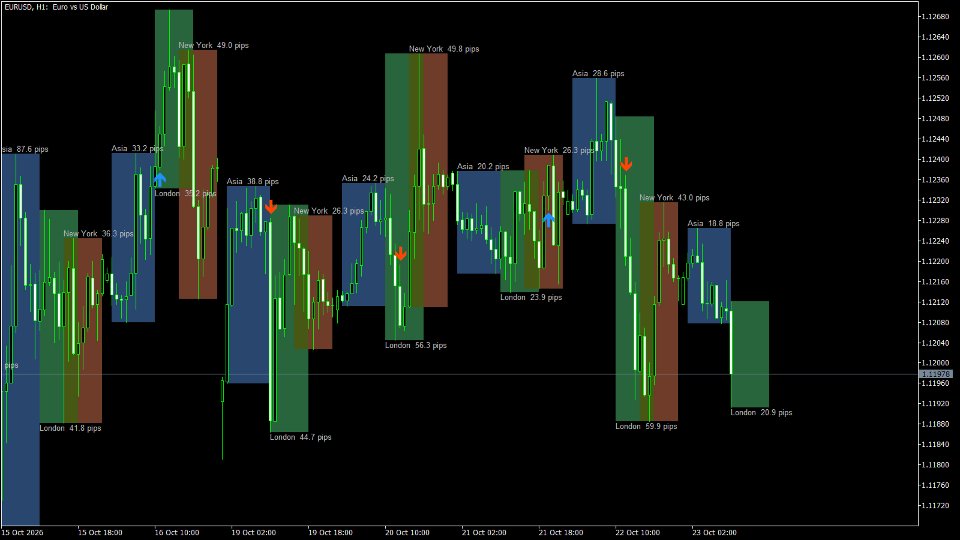Select the blue up arrow in London 23.9 pips session
The width and height of the screenshot is (960, 540).
point(549,219)
